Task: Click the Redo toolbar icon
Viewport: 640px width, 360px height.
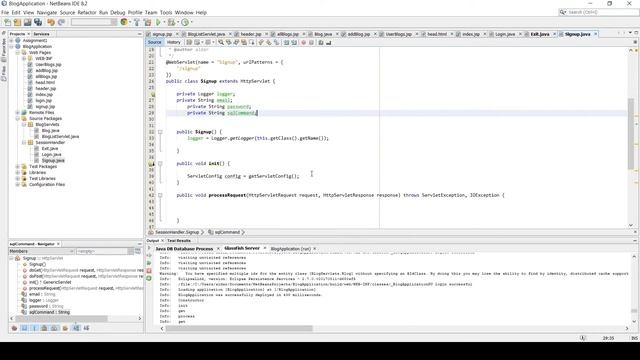Action: click(x=61, y=22)
